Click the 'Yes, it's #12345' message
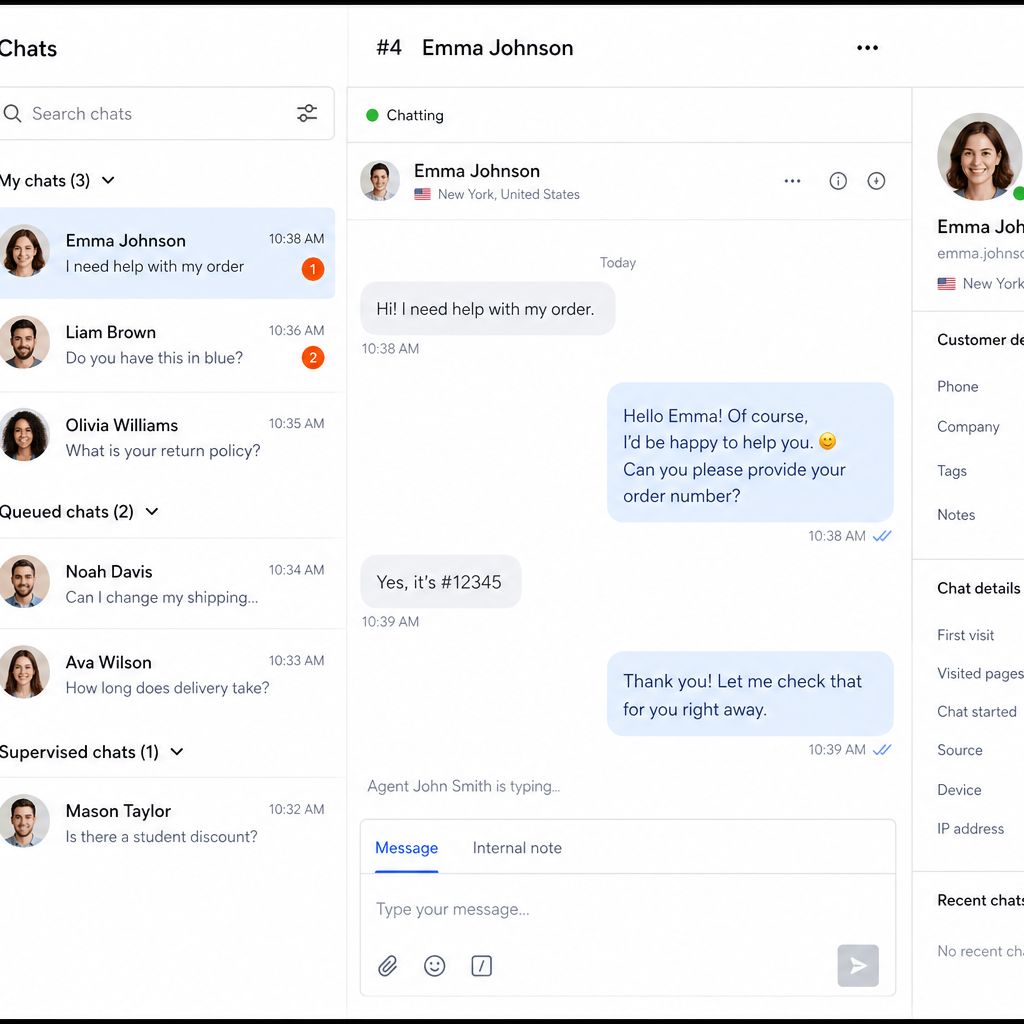 (x=441, y=582)
